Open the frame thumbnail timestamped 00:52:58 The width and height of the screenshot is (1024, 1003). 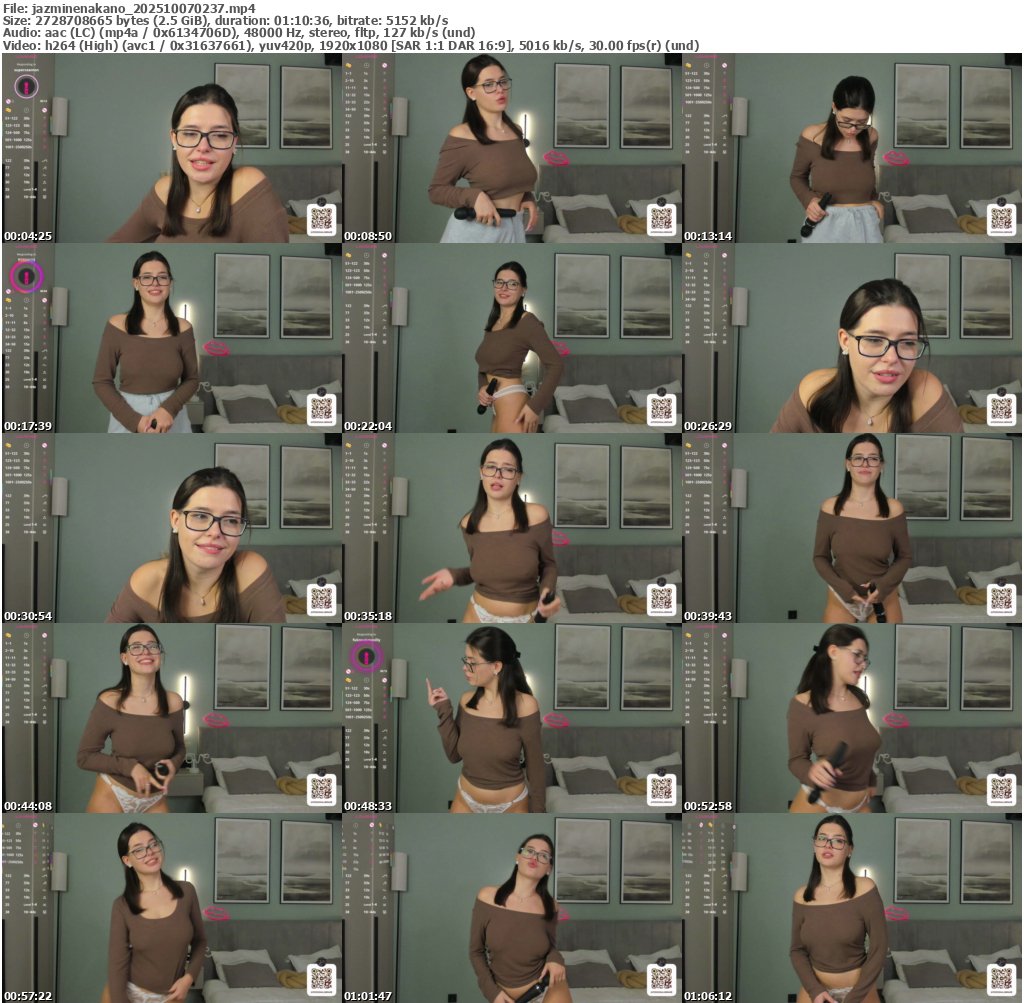point(852,718)
